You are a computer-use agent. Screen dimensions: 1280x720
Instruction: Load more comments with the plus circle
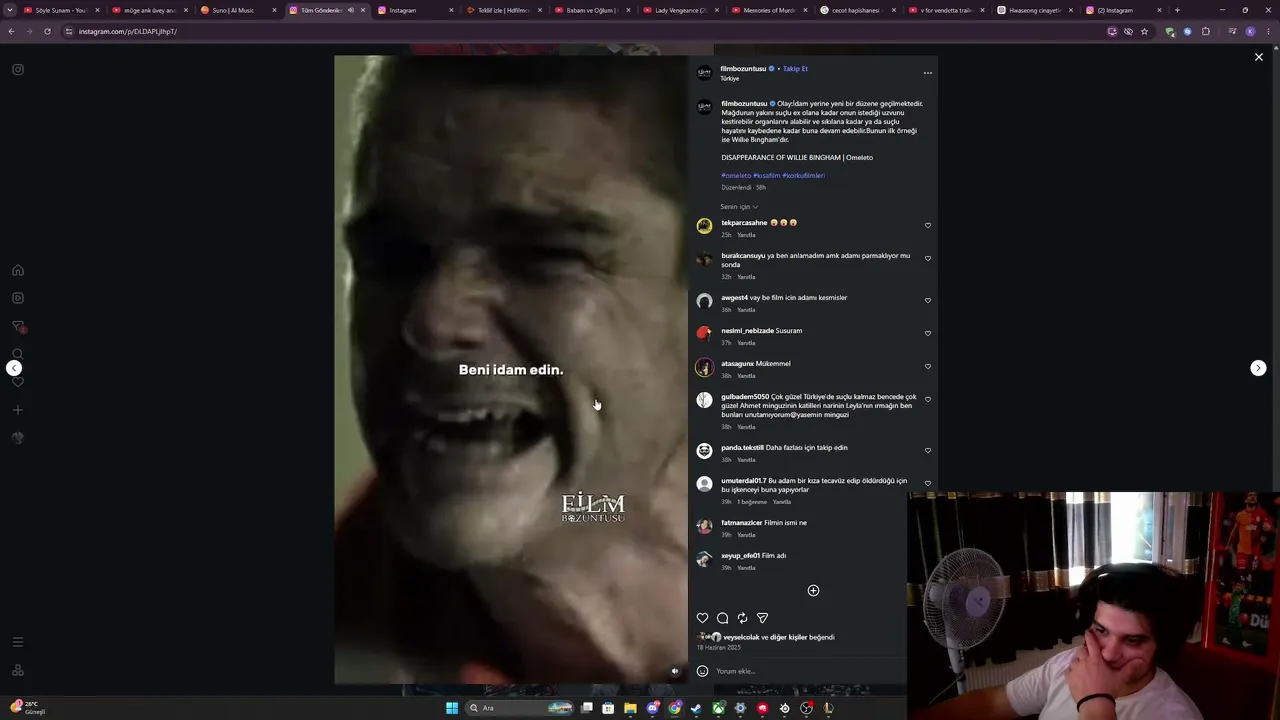(x=813, y=591)
